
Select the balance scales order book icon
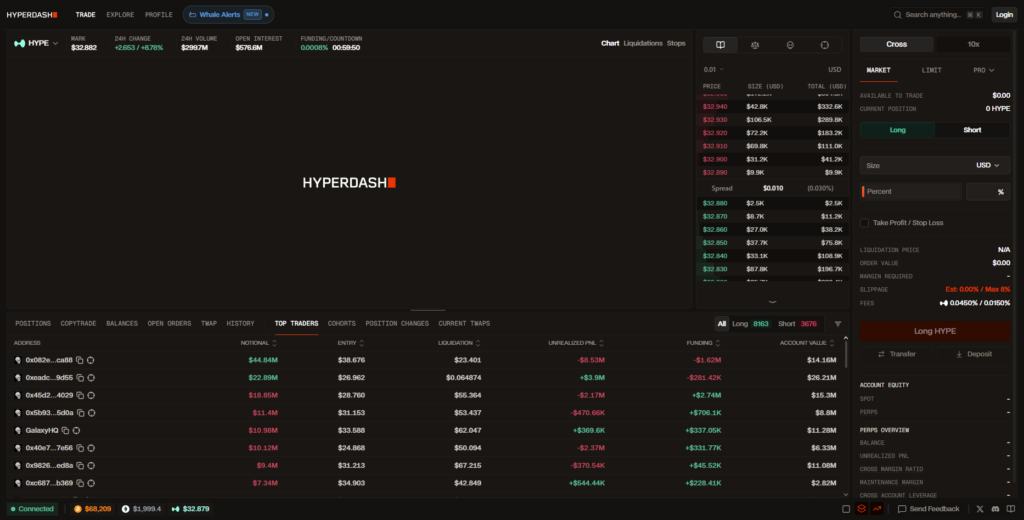(x=755, y=44)
